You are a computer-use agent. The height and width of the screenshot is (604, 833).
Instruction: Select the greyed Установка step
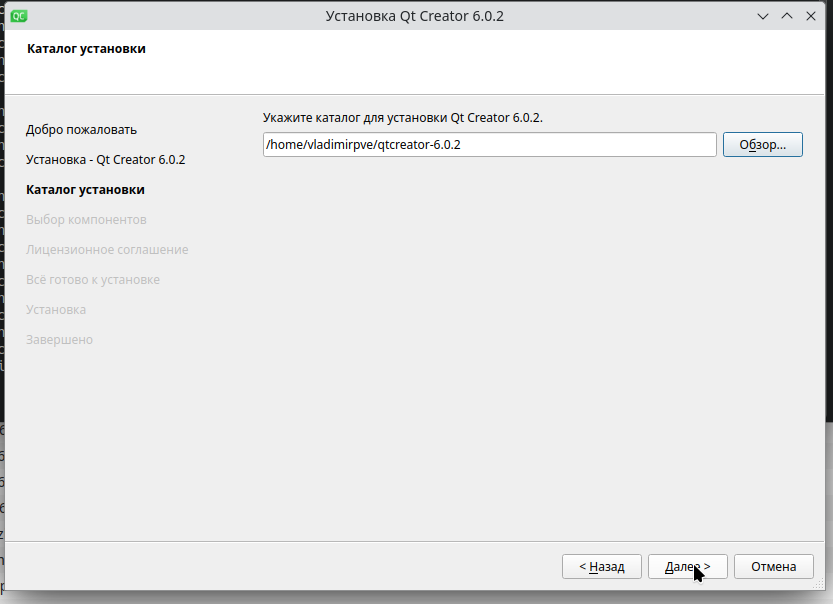[x=56, y=310]
